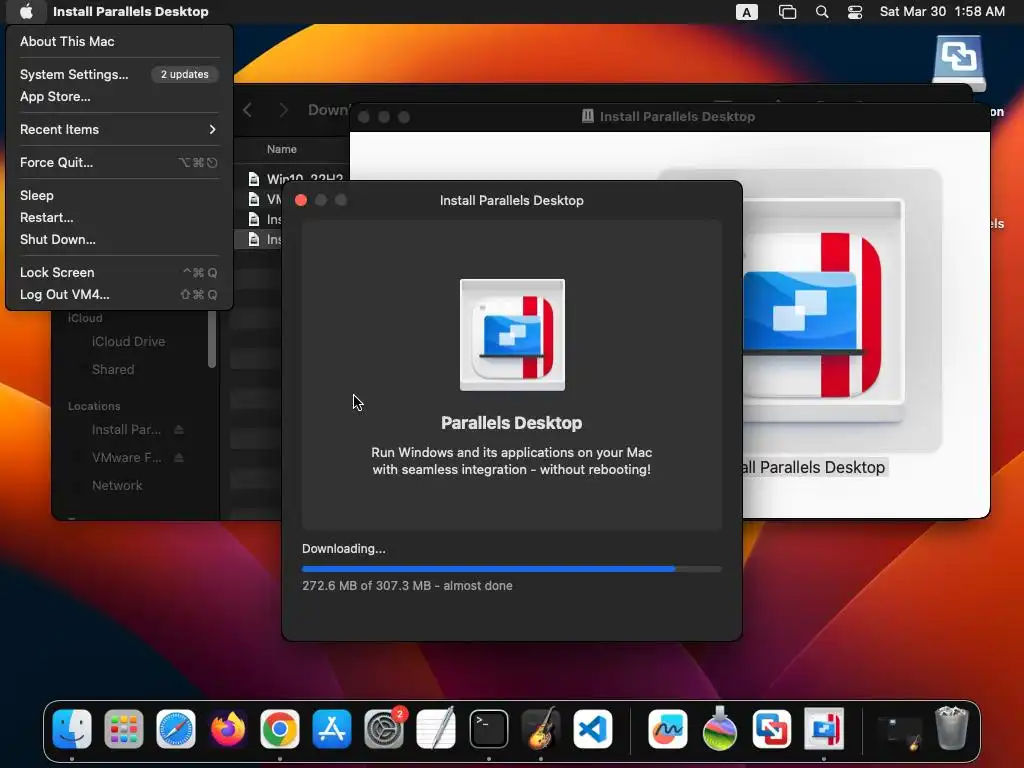Open Visual Studio Code from the Dock
Viewport: 1024px width, 768px height.
coord(593,729)
